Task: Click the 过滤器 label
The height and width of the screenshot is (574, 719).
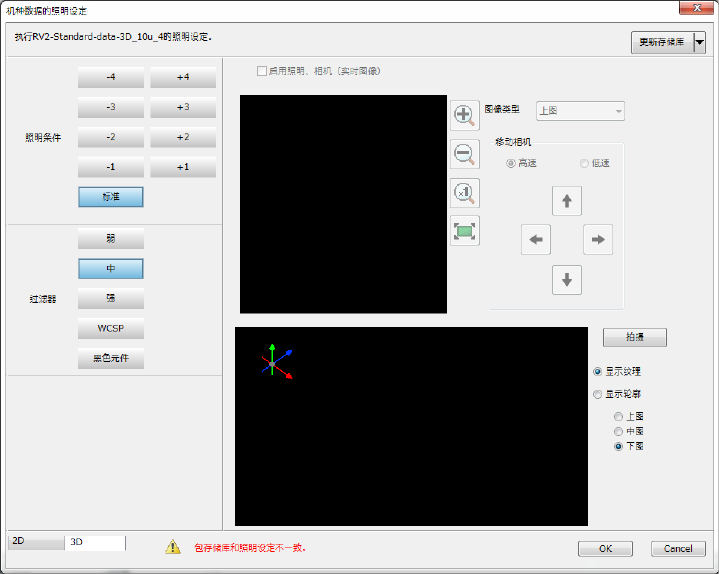Action: [43, 299]
